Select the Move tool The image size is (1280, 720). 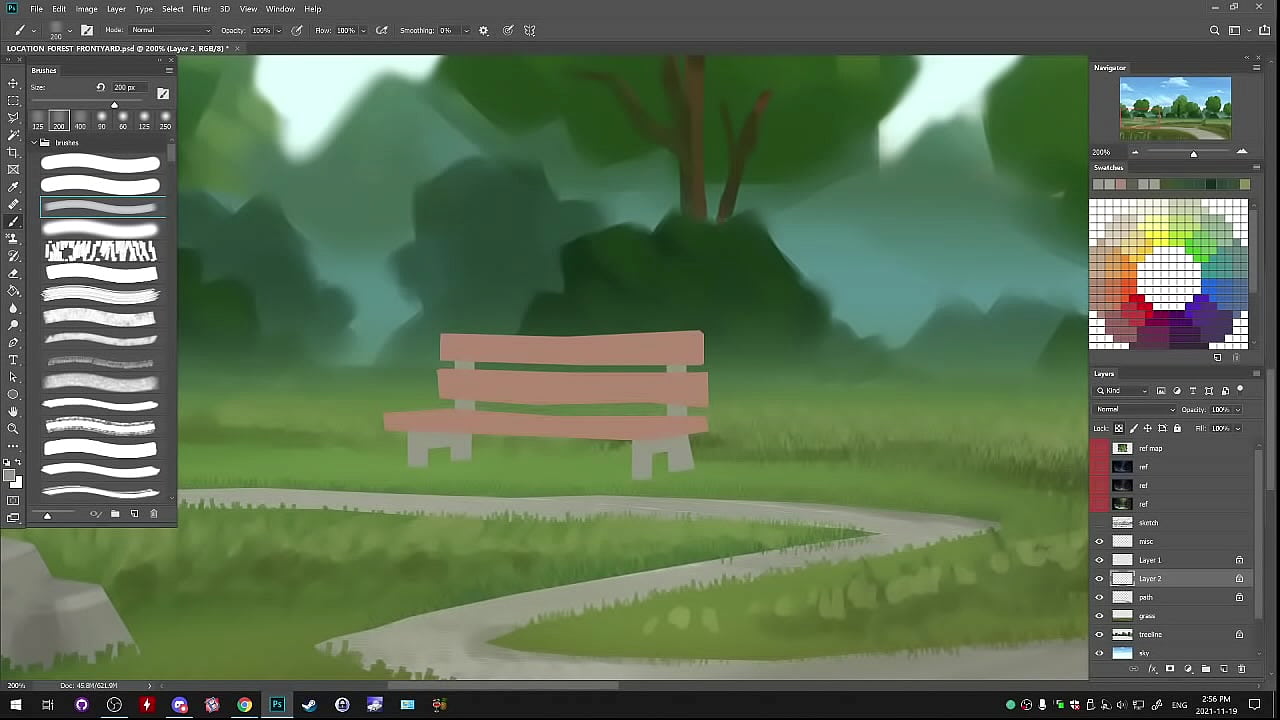(x=13, y=84)
